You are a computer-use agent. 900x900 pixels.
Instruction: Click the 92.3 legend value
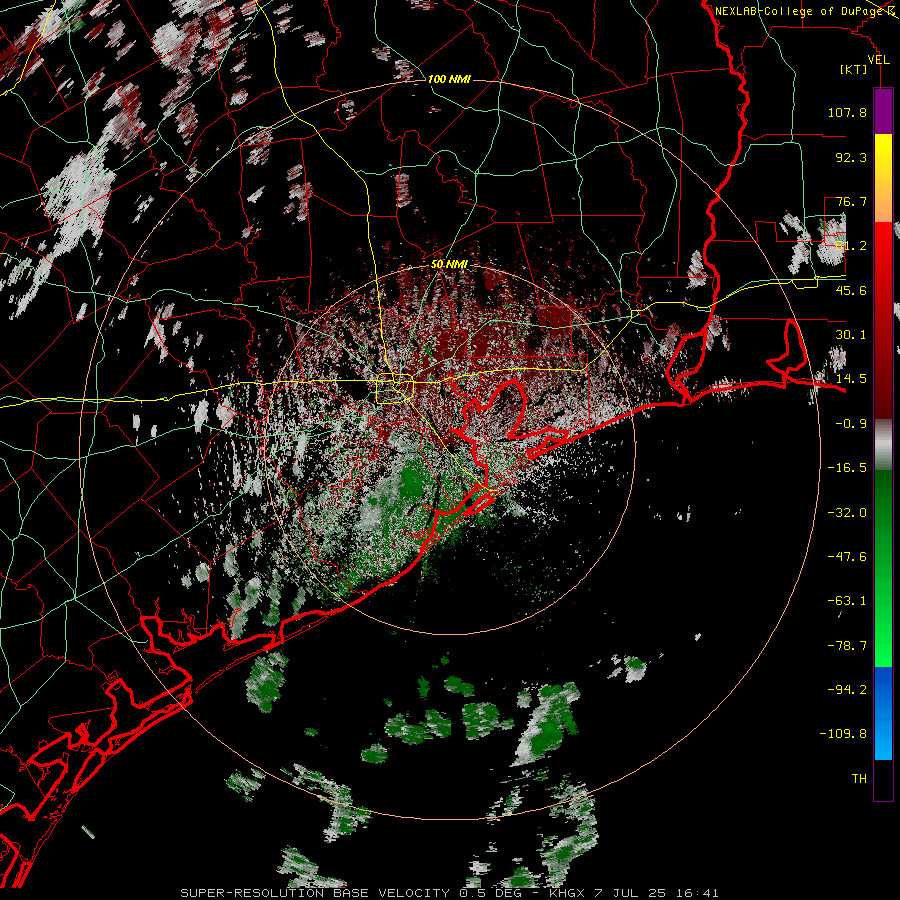tap(851, 157)
